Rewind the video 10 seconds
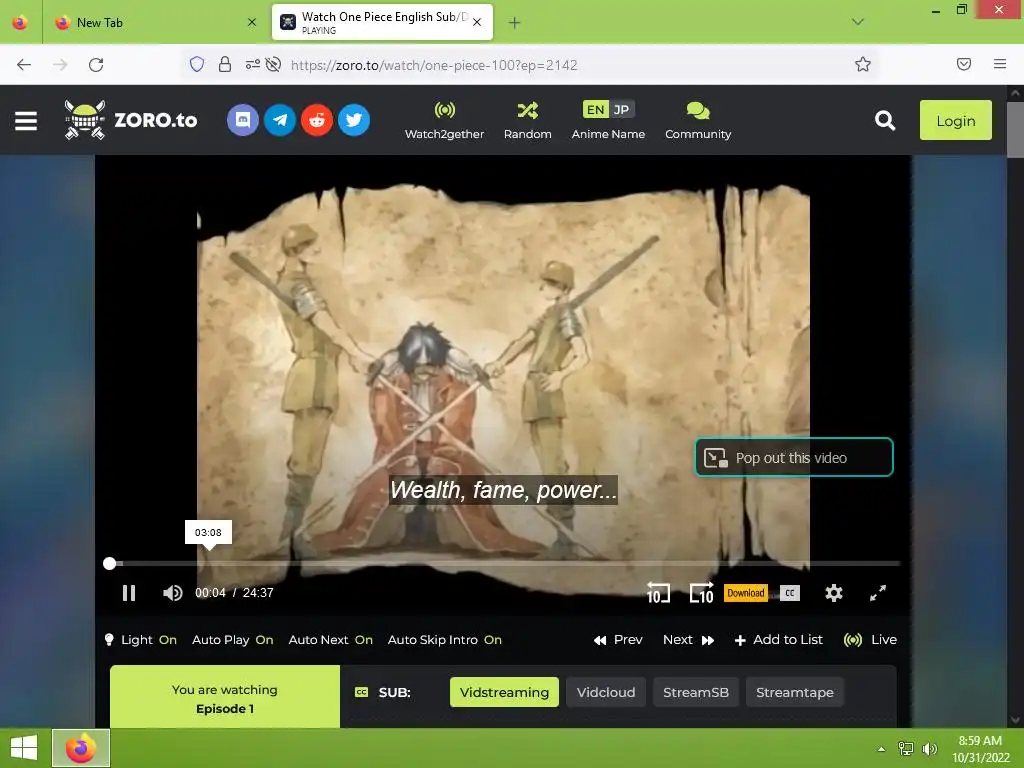 coord(658,593)
